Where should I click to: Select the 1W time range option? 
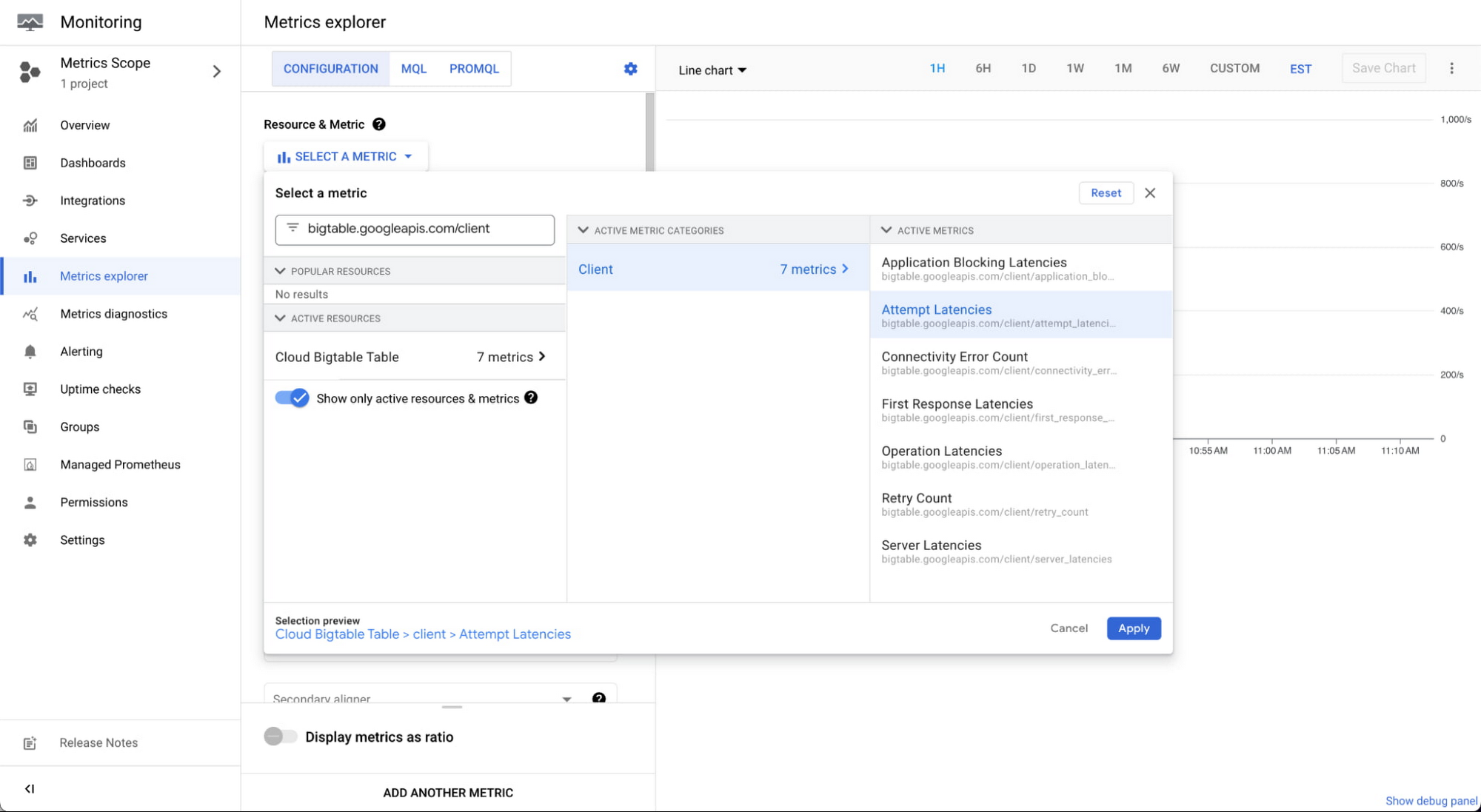tap(1075, 68)
